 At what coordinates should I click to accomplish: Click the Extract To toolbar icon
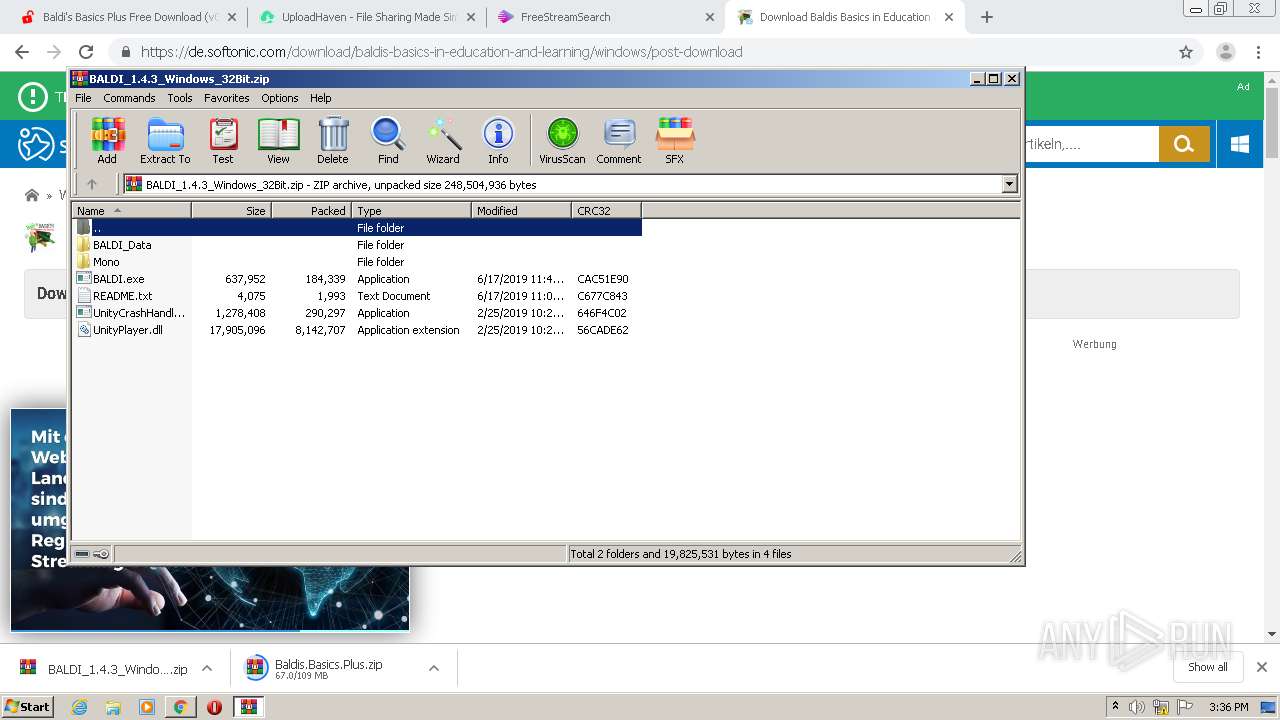tap(165, 140)
